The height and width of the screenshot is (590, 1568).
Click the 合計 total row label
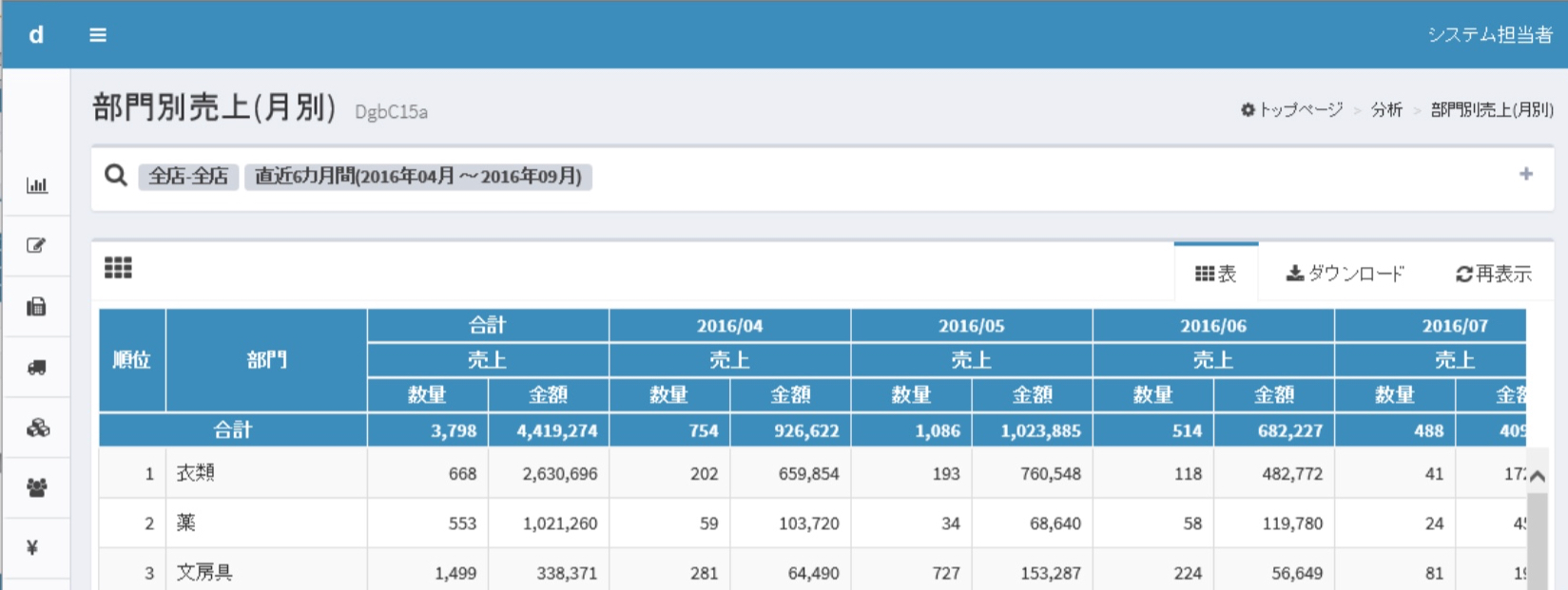[233, 430]
